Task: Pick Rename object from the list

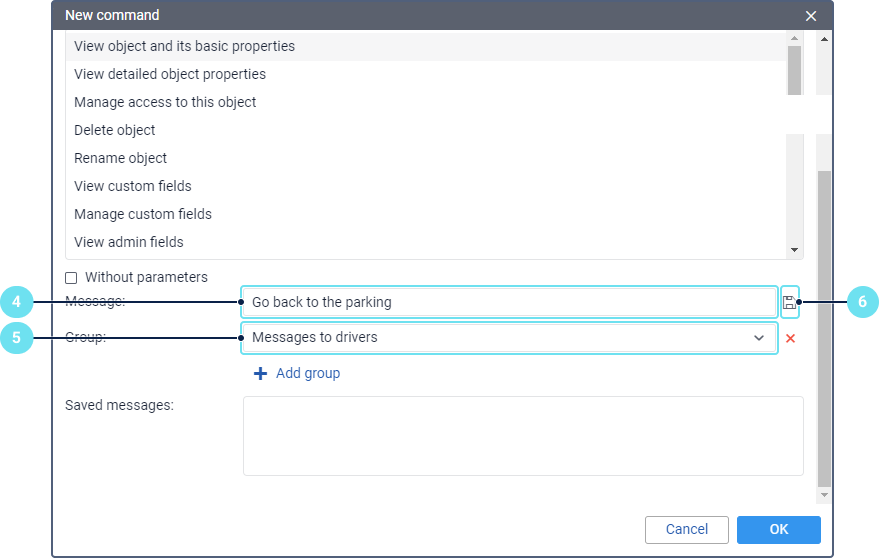Action: click(x=121, y=158)
